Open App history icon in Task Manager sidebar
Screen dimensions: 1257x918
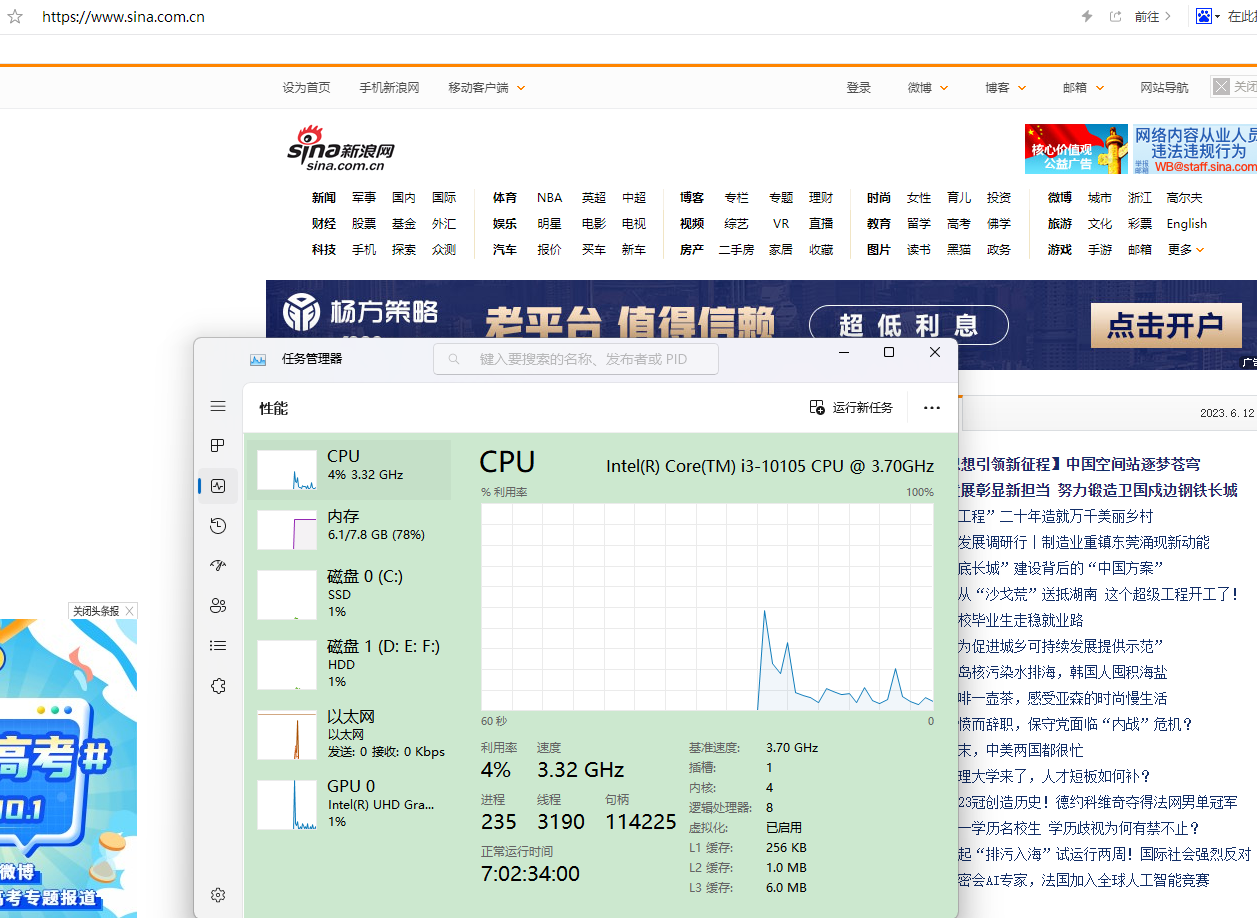click(x=218, y=526)
